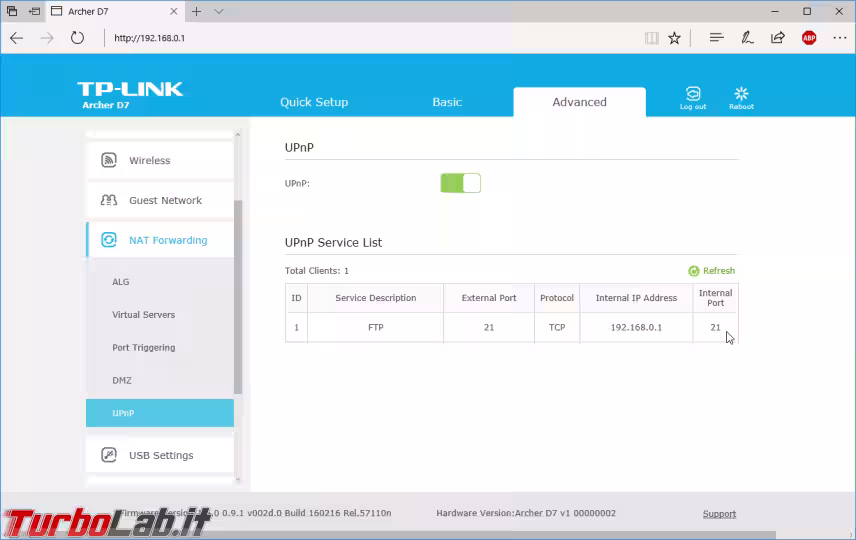Click the Adblock Plus extension icon
The image size is (856, 540).
pyautogui.click(x=809, y=38)
